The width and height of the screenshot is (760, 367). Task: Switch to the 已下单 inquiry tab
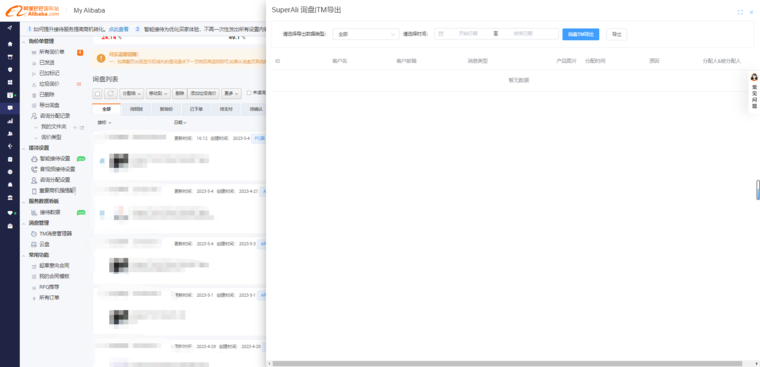pyautogui.click(x=196, y=109)
